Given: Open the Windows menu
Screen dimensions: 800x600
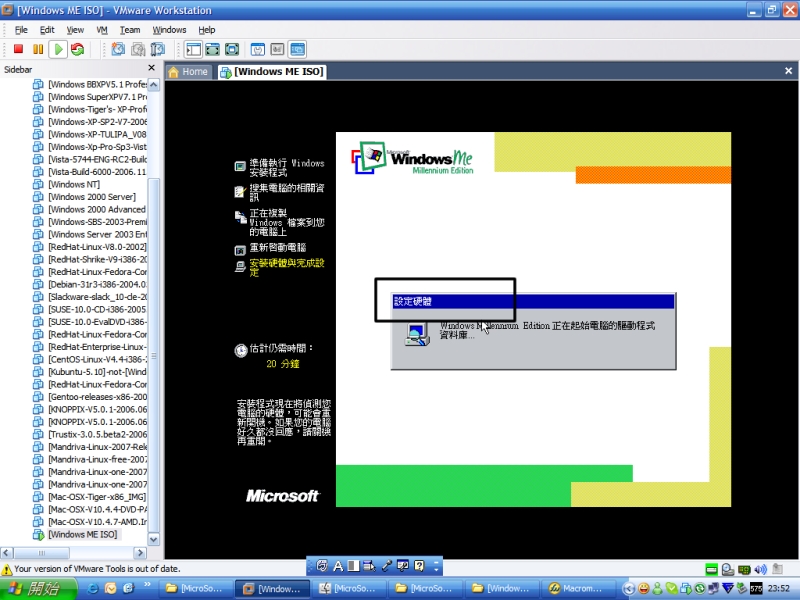Looking at the screenshot, I should pyautogui.click(x=169, y=30).
